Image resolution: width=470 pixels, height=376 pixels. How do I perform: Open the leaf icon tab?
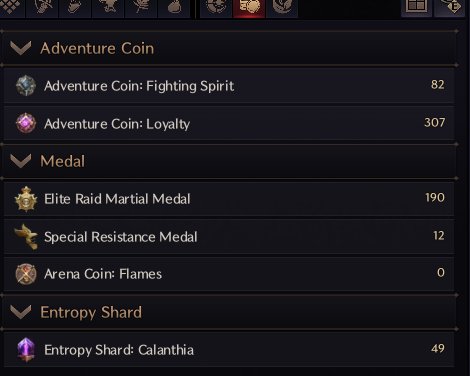pyautogui.click(x=282, y=7)
